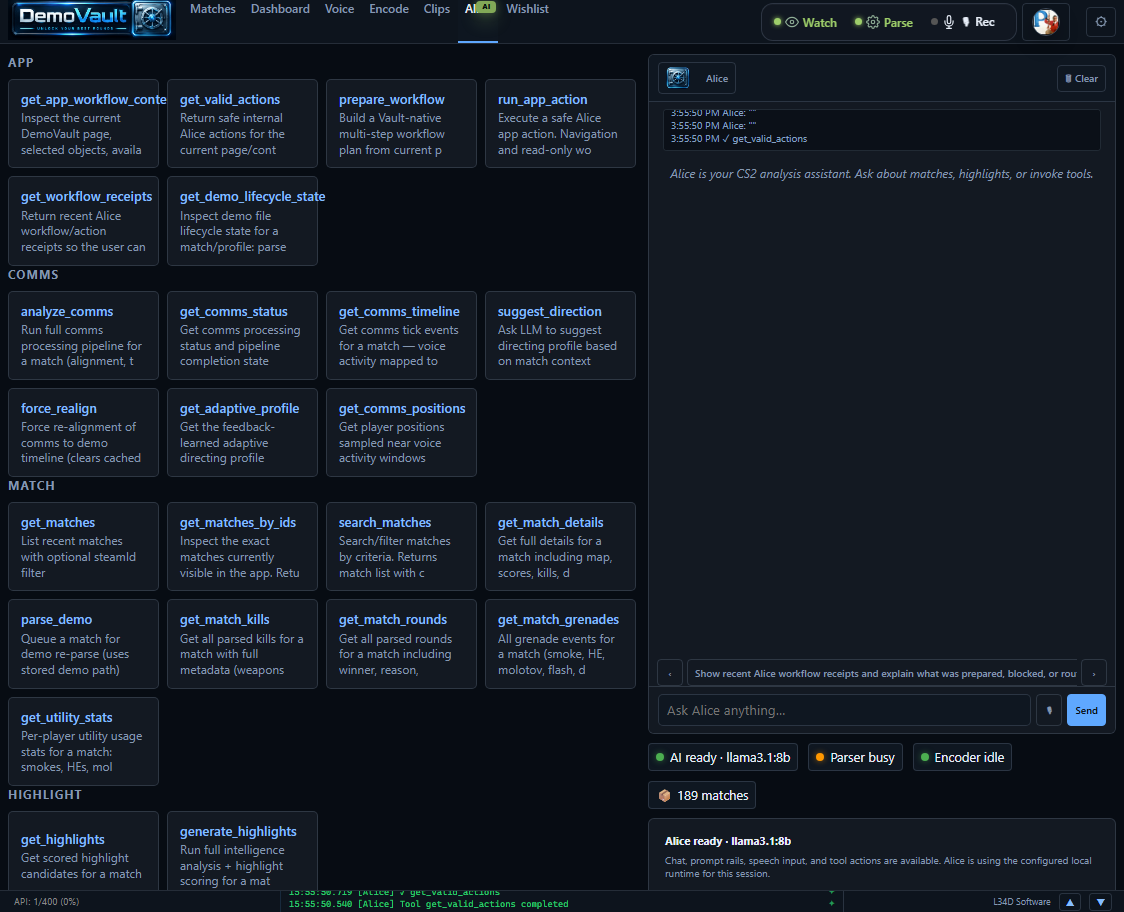Open the Matches tab

pos(213,9)
